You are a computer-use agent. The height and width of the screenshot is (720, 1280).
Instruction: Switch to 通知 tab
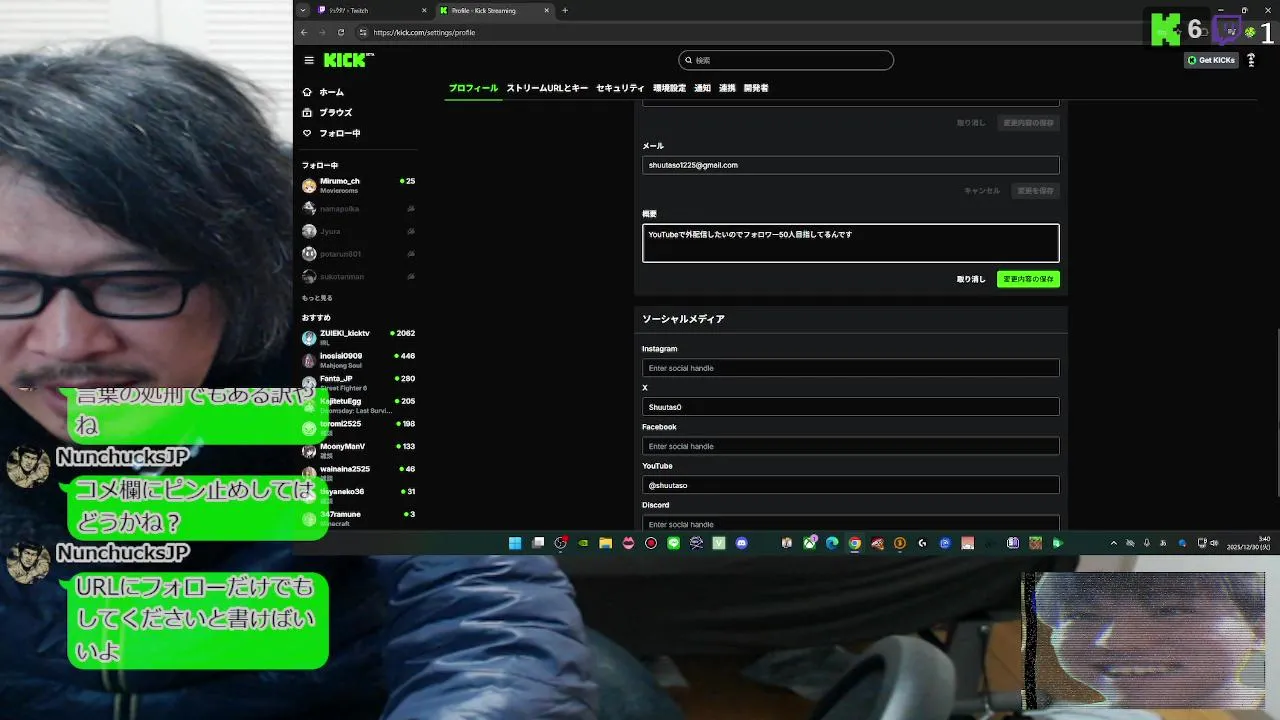point(702,88)
